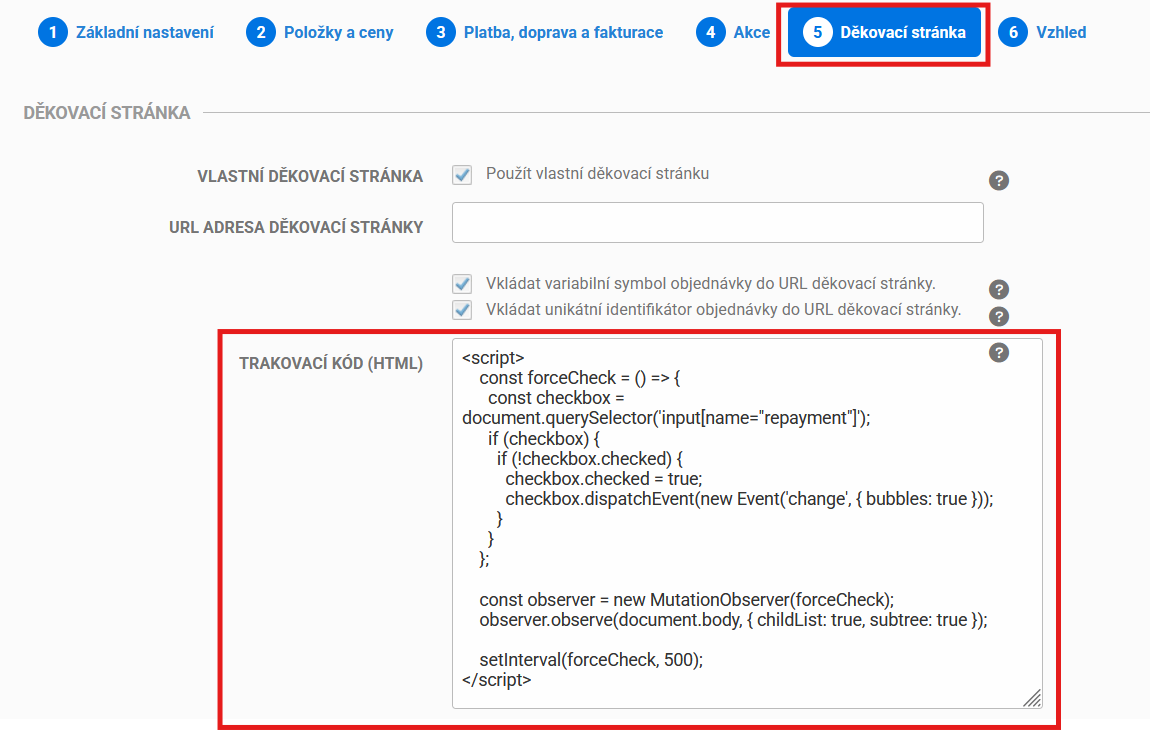Open help icon for variabilní symbol option
Viewport: 1150px width, 731px height.
click(998, 289)
